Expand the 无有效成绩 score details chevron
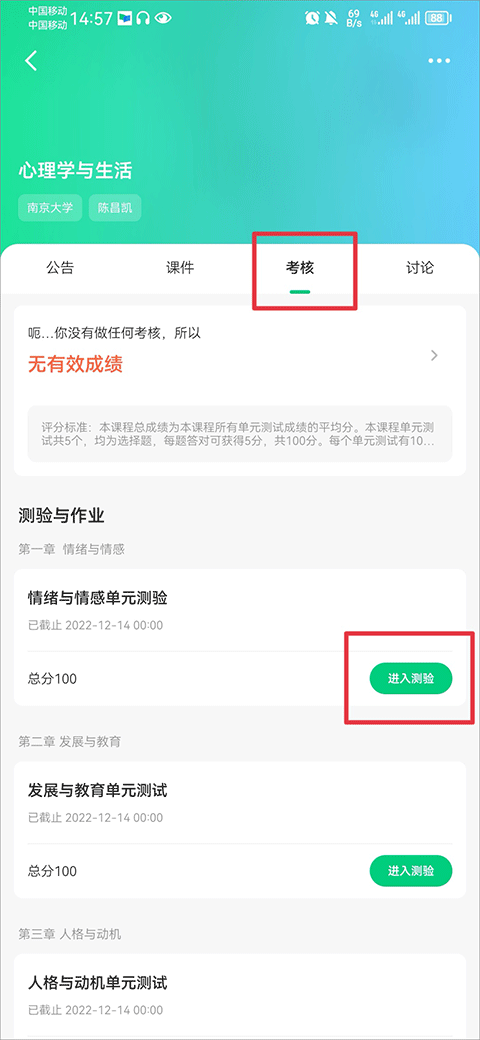This screenshot has width=480, height=1040. coord(434,356)
